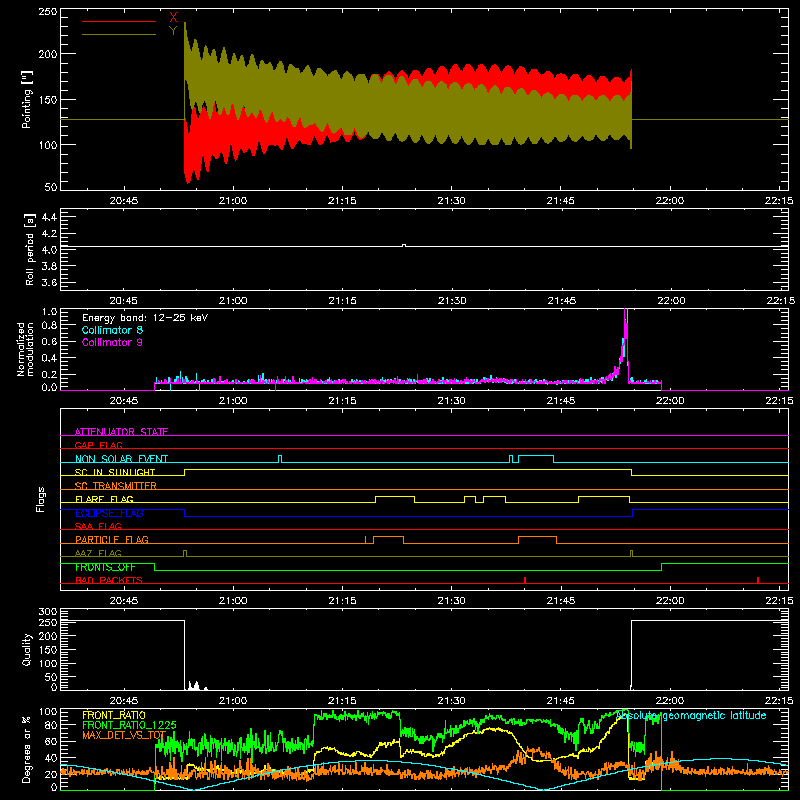Viewport: 800px width, 800px height.
Task: Click the GAP_FLAG label
Action: [x=98, y=445]
